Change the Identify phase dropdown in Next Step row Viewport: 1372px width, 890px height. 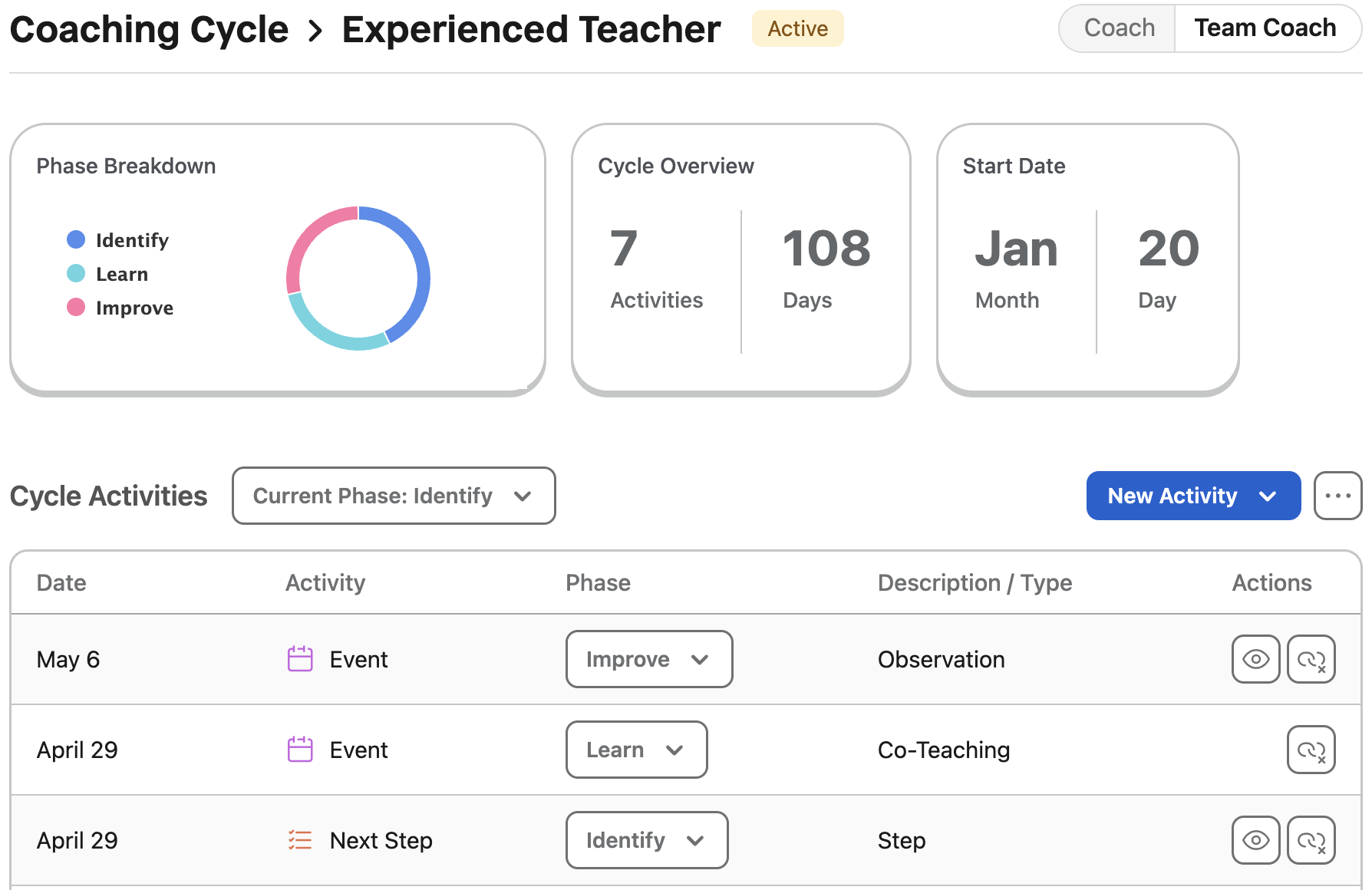tap(647, 840)
